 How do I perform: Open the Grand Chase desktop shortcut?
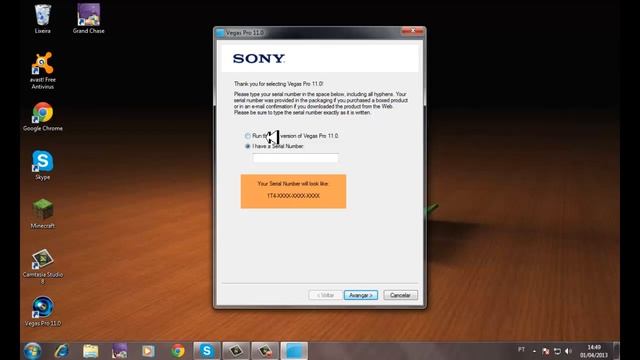click(89, 18)
